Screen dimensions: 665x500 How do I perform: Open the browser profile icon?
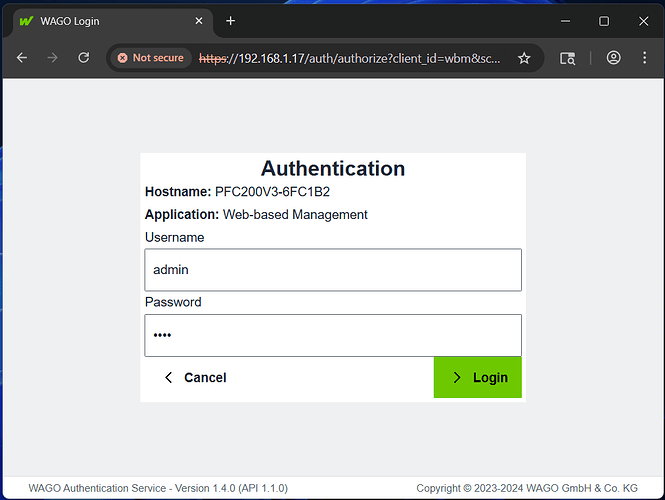(x=613, y=58)
